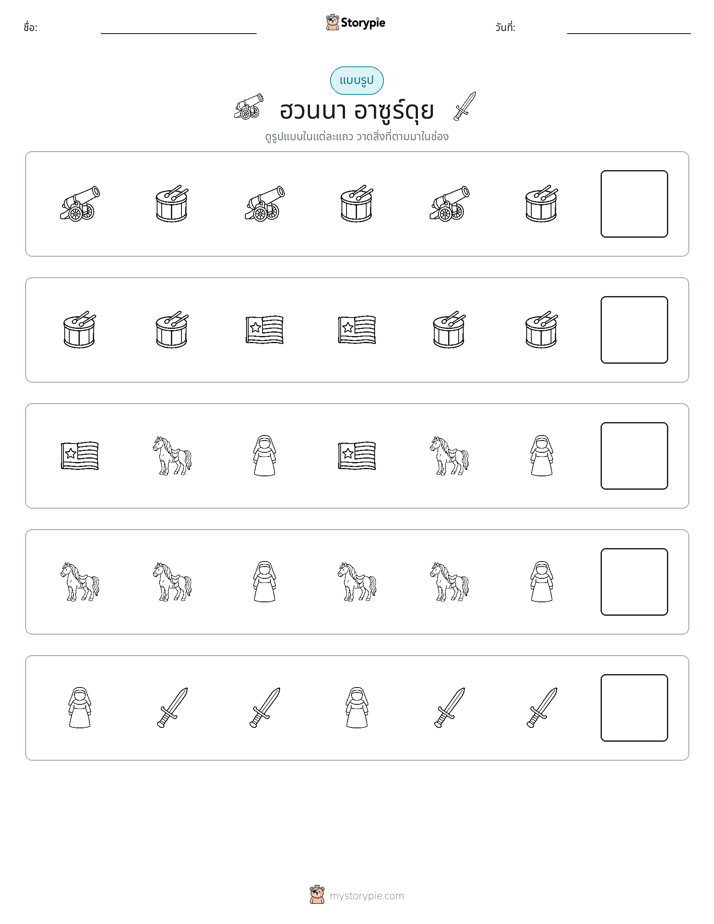The height and width of the screenshot is (924, 714).
Task: Click the cannon icon beside the title
Action: [249, 107]
